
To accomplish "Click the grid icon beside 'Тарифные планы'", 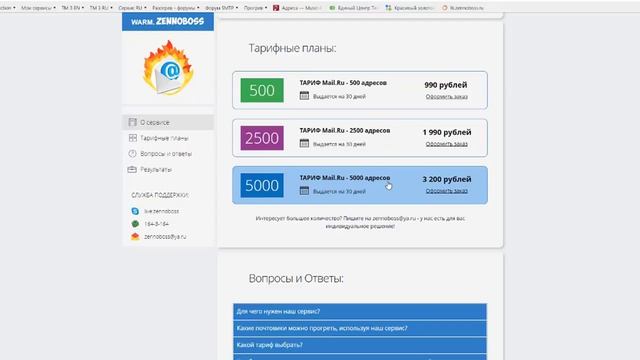I will click(x=132, y=138).
